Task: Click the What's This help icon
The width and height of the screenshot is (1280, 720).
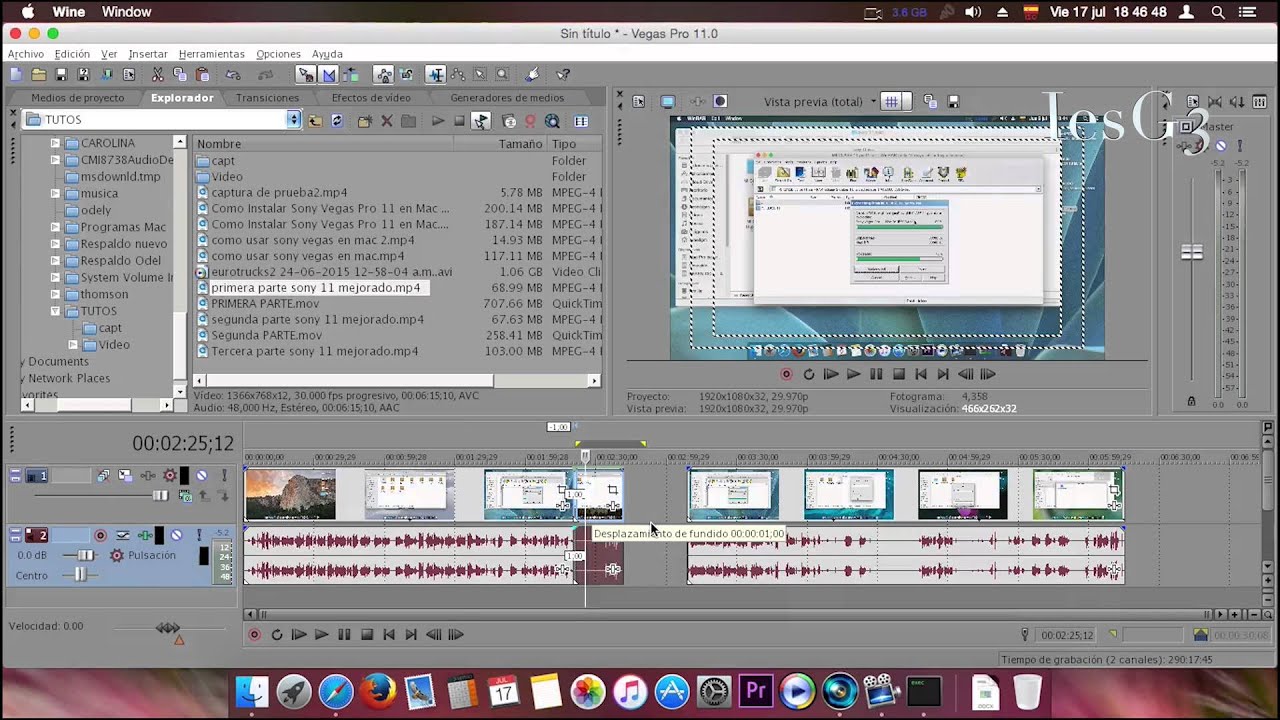Action: (x=563, y=74)
